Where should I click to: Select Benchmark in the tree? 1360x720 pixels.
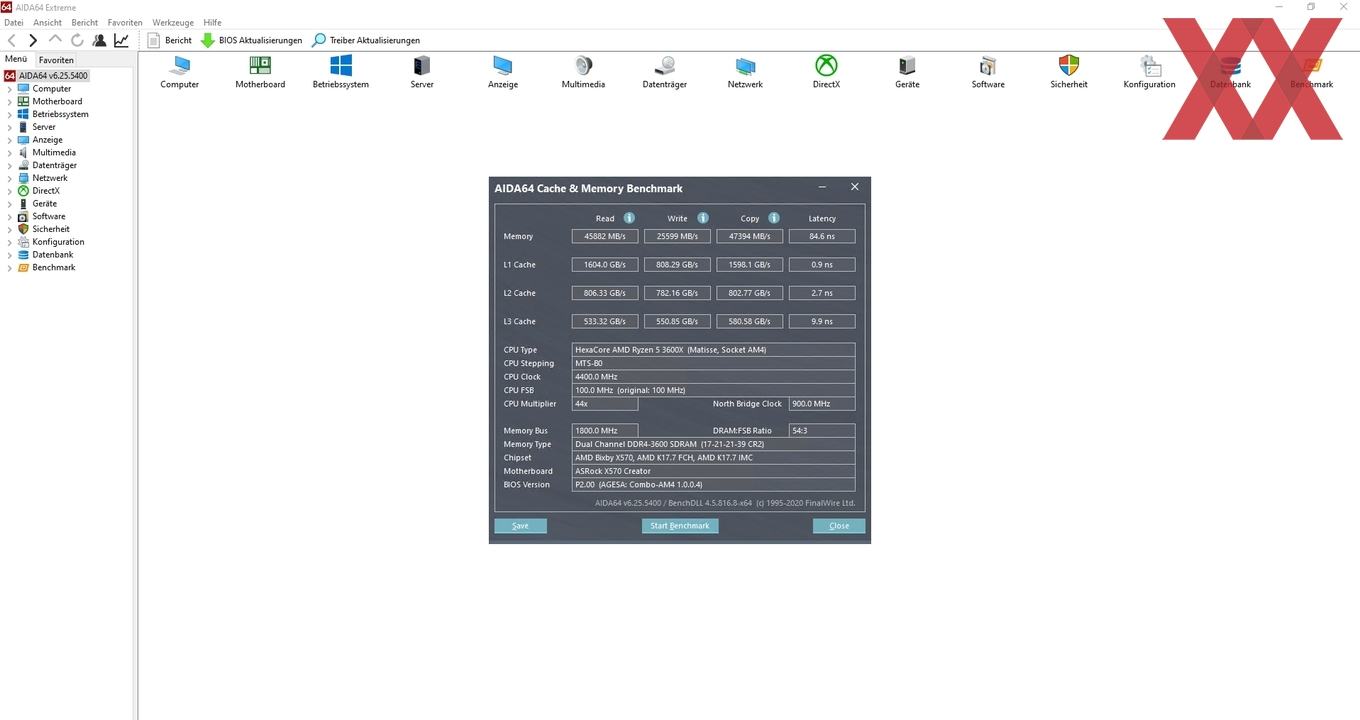tap(53, 268)
